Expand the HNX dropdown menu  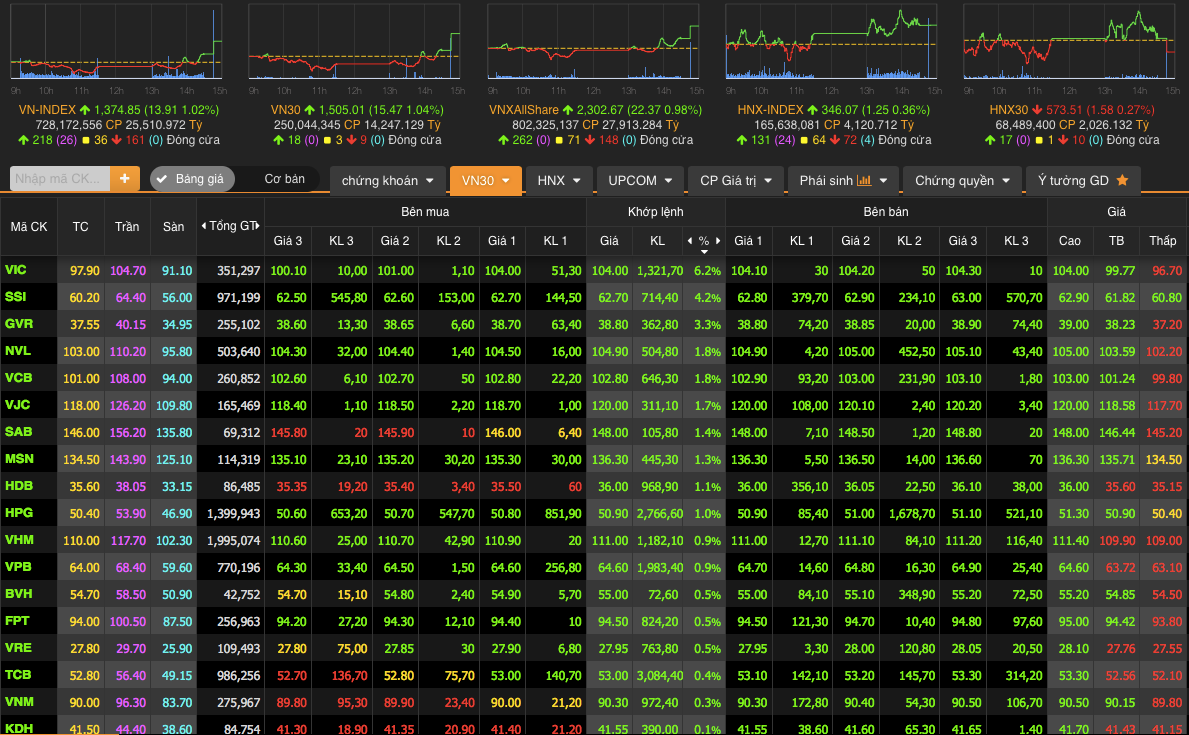tap(558, 181)
